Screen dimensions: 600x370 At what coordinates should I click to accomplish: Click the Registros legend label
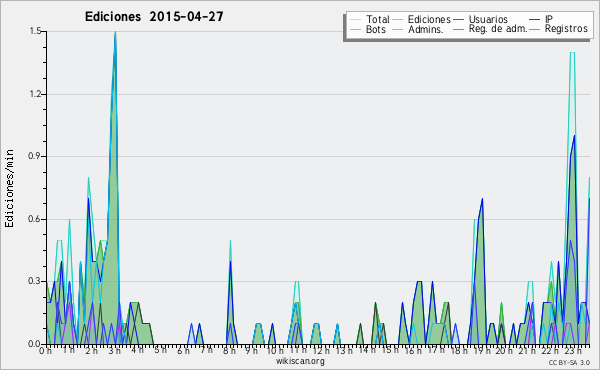(566, 29)
